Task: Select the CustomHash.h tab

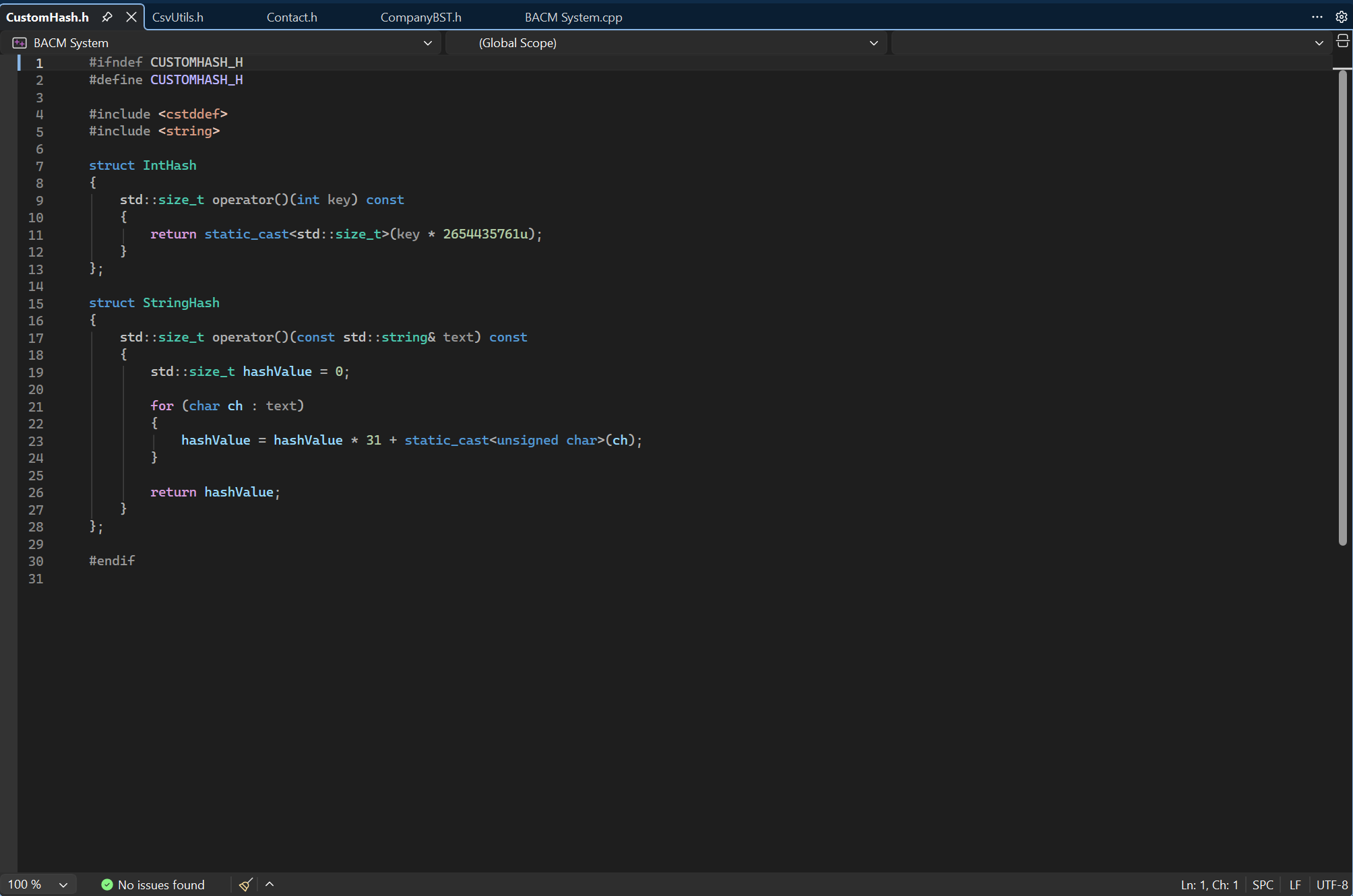Action: pyautogui.click(x=48, y=17)
